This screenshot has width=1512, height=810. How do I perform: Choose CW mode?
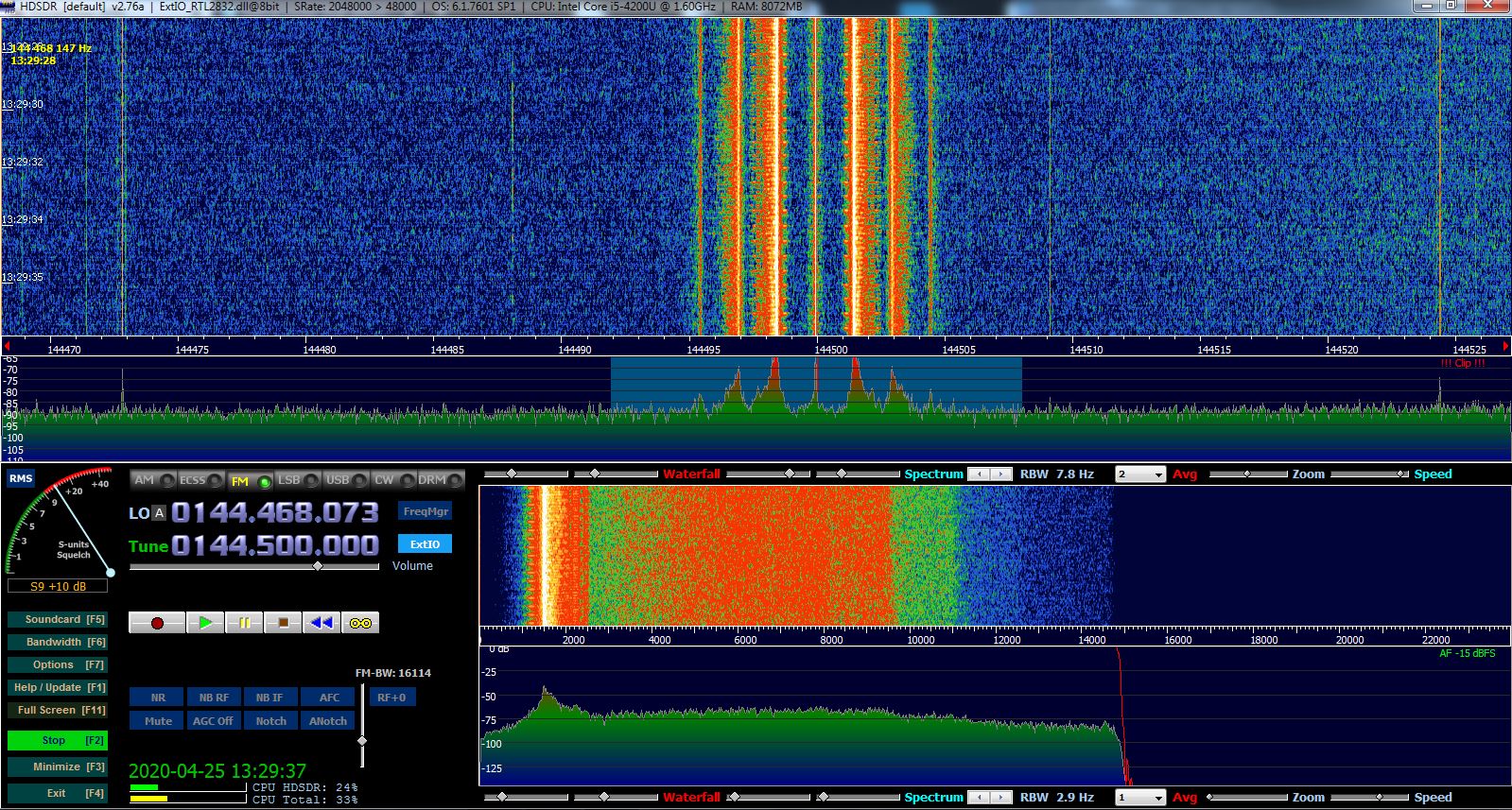(x=394, y=480)
